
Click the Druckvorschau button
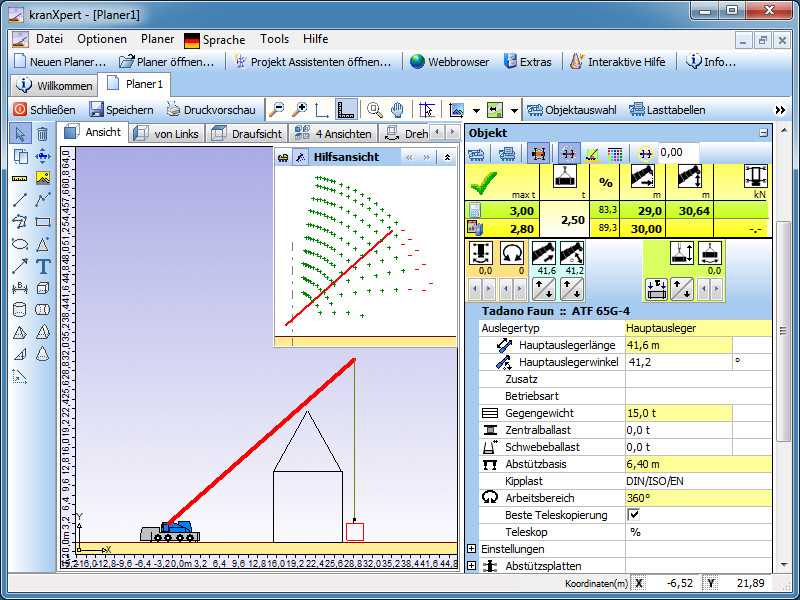(x=210, y=110)
